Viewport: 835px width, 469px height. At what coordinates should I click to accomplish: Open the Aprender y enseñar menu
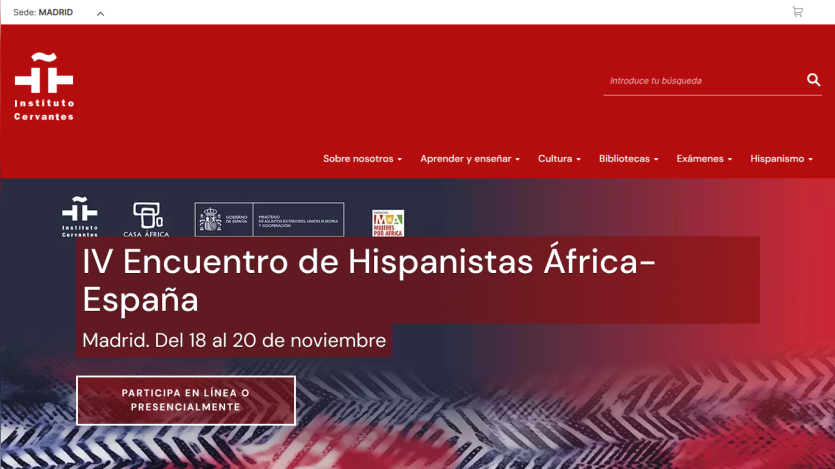(x=470, y=159)
